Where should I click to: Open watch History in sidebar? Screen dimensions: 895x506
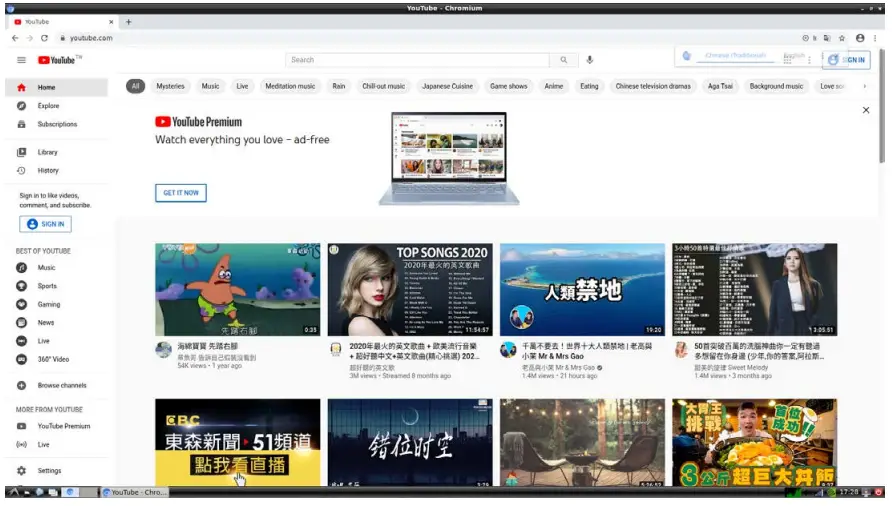click(48, 170)
